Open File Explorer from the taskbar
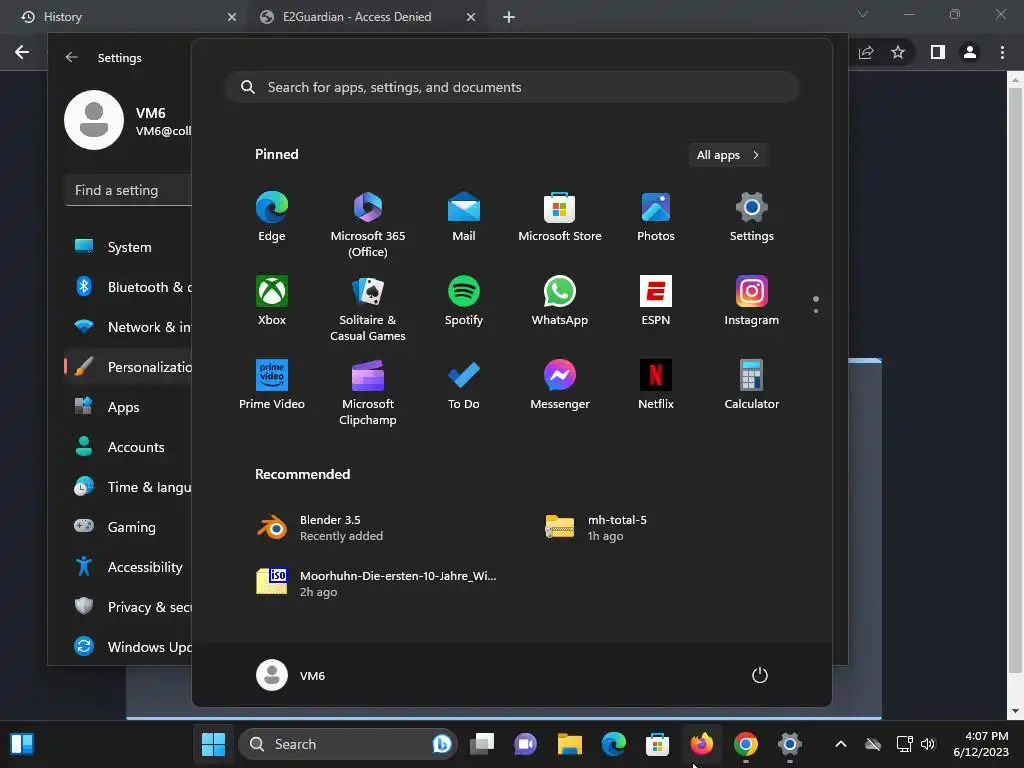This screenshot has height=768, width=1024. (569, 744)
